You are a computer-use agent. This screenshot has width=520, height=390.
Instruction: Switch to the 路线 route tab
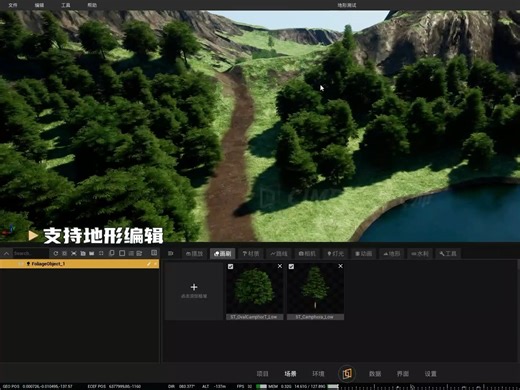[279, 254]
